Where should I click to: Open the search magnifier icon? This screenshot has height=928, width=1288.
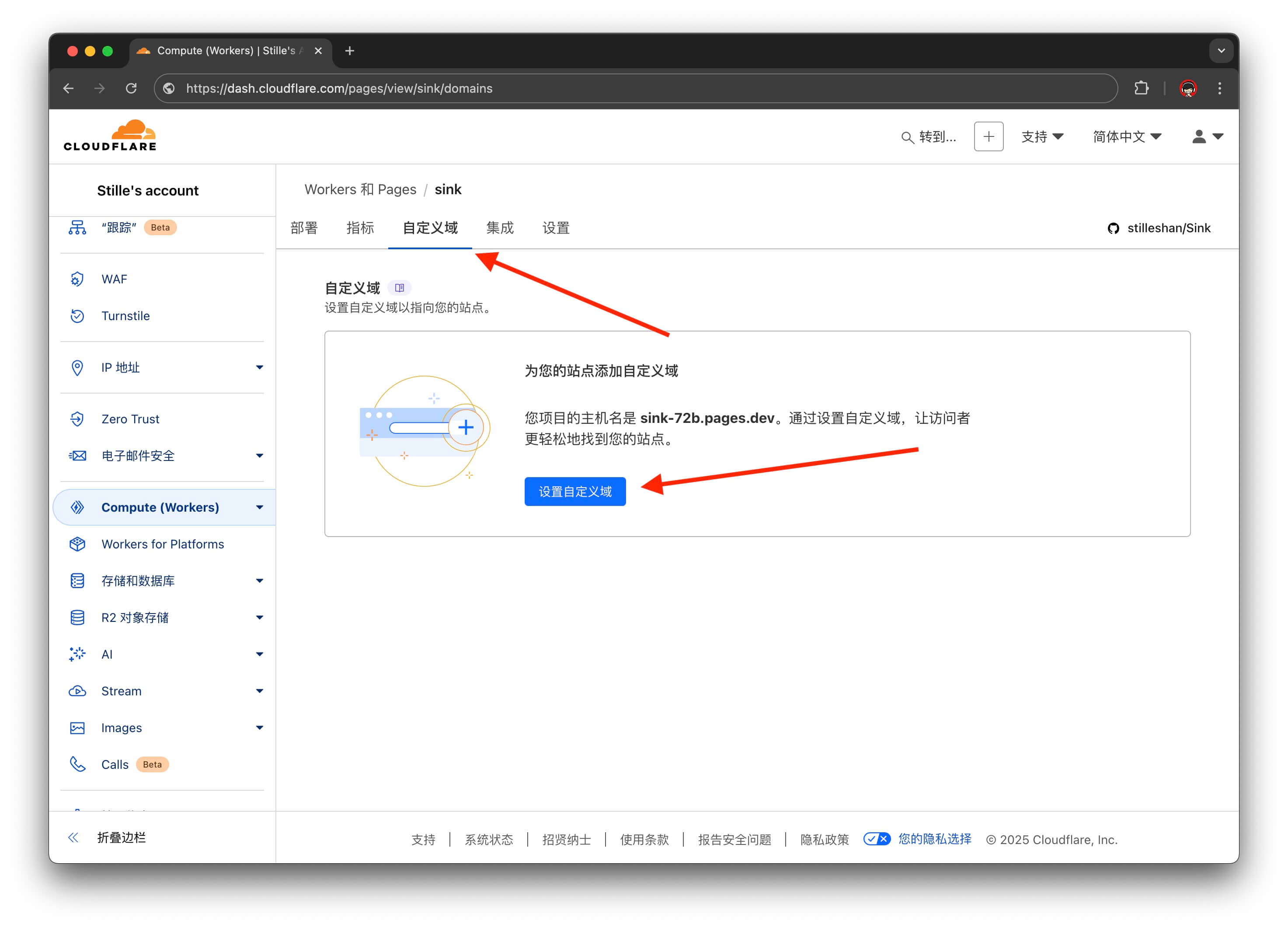pyautogui.click(x=907, y=137)
